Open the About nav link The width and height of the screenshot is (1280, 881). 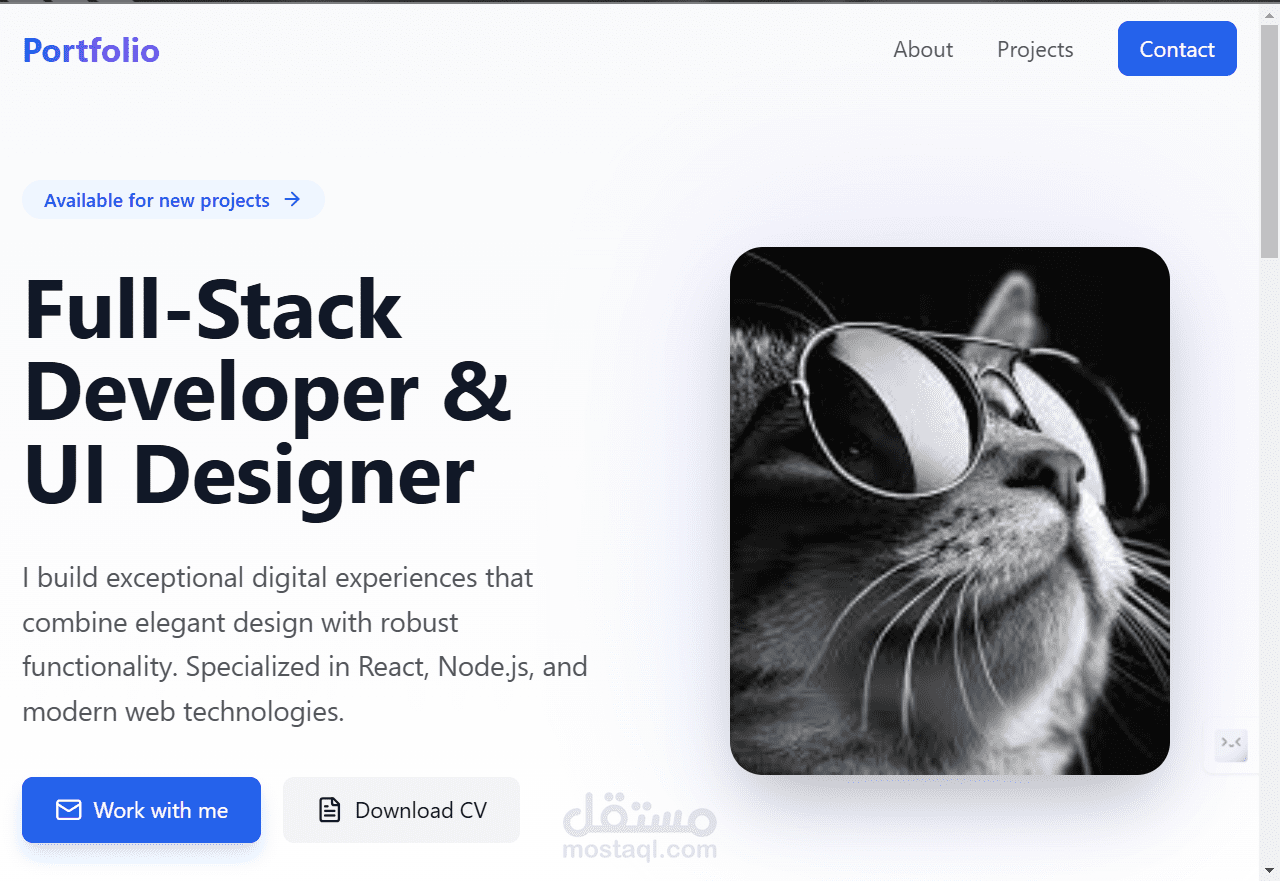[923, 50]
